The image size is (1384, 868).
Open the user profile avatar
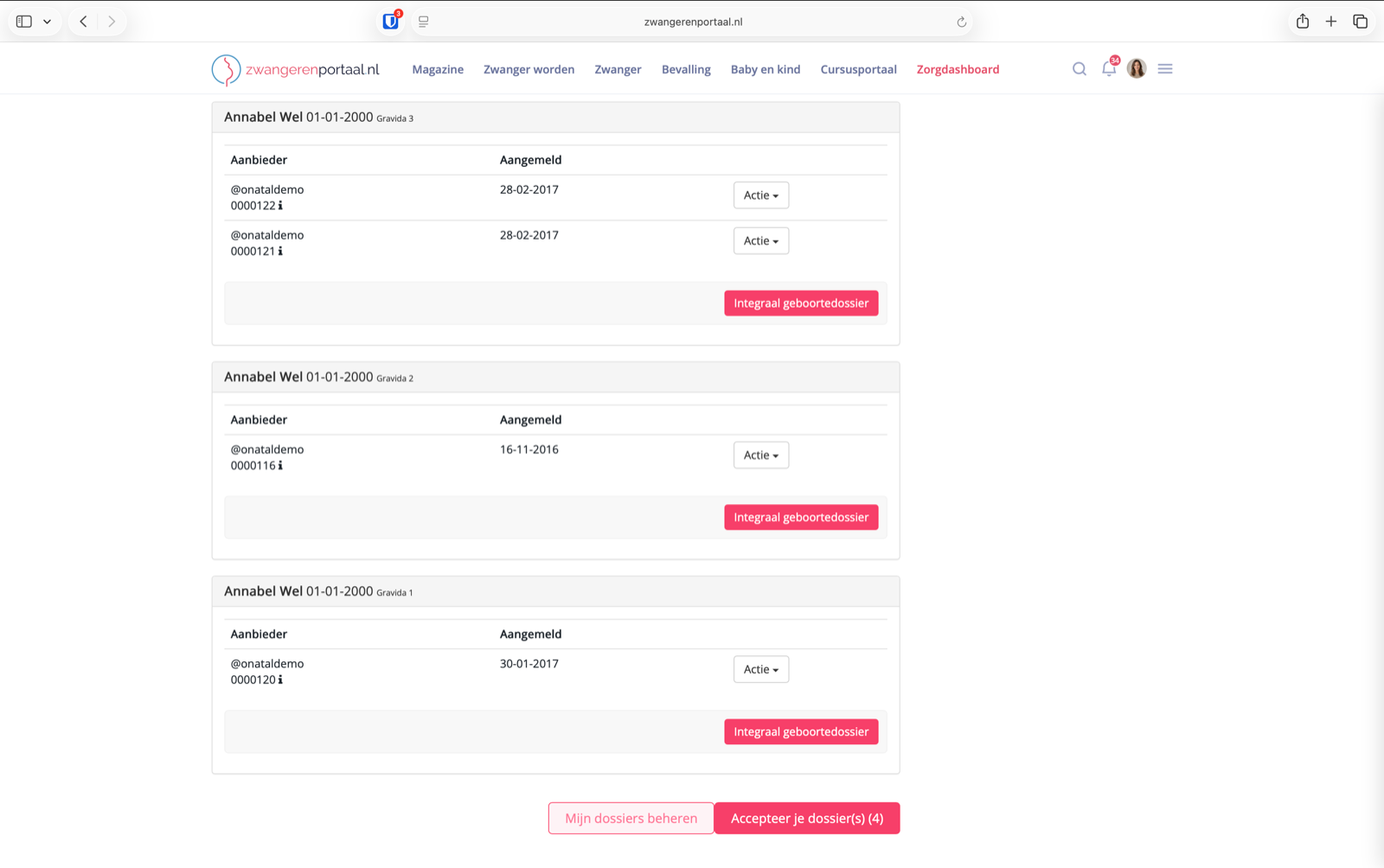pyautogui.click(x=1137, y=68)
